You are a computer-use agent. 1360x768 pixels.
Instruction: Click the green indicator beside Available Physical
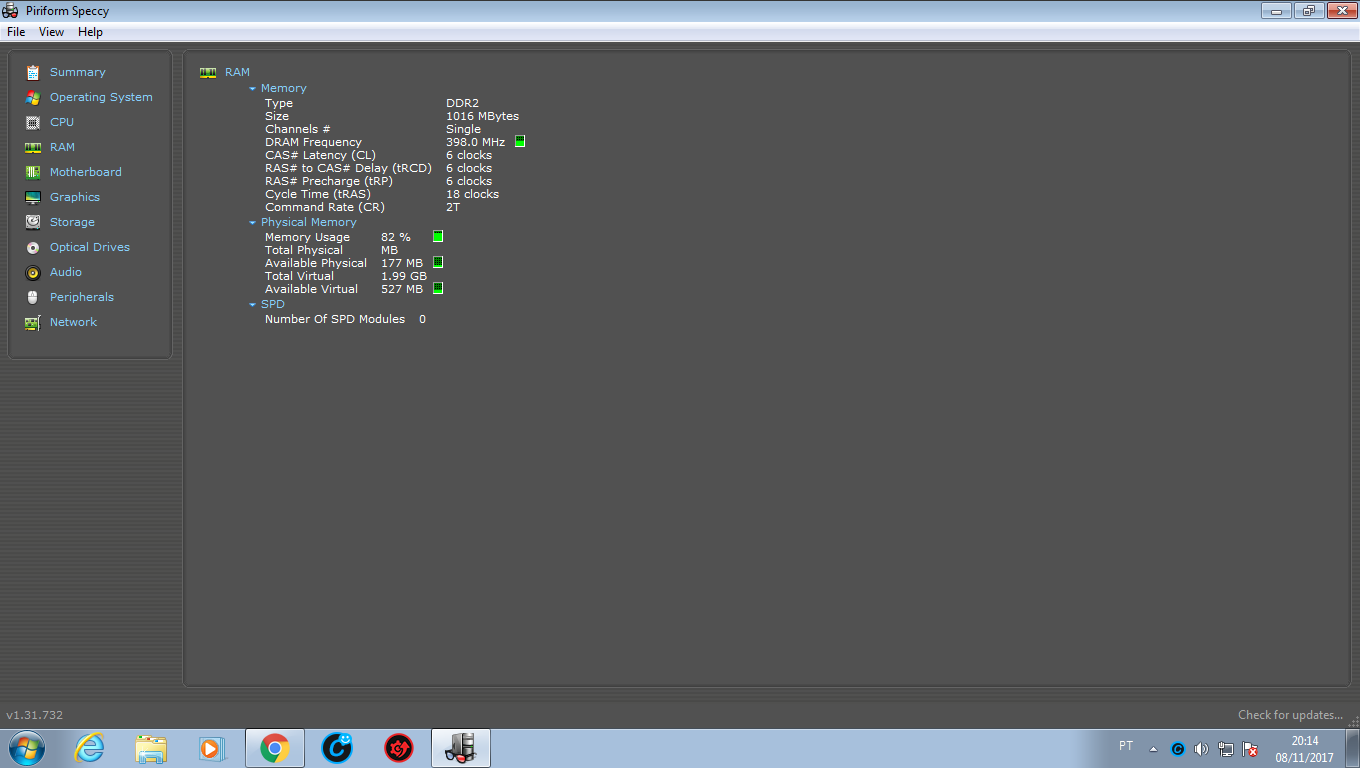click(x=438, y=263)
